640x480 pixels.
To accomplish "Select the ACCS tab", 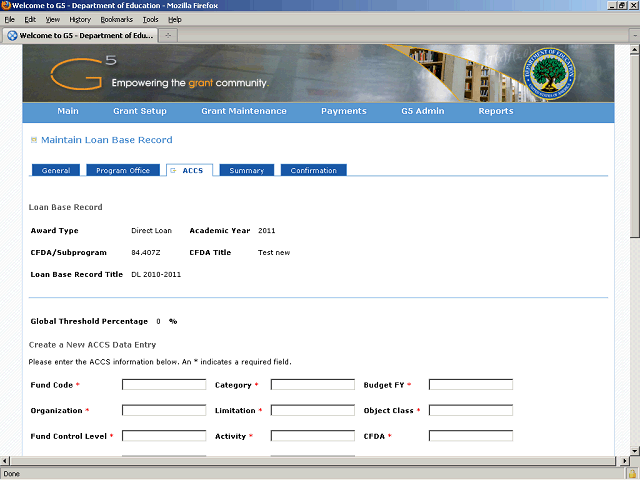I will [x=190, y=170].
